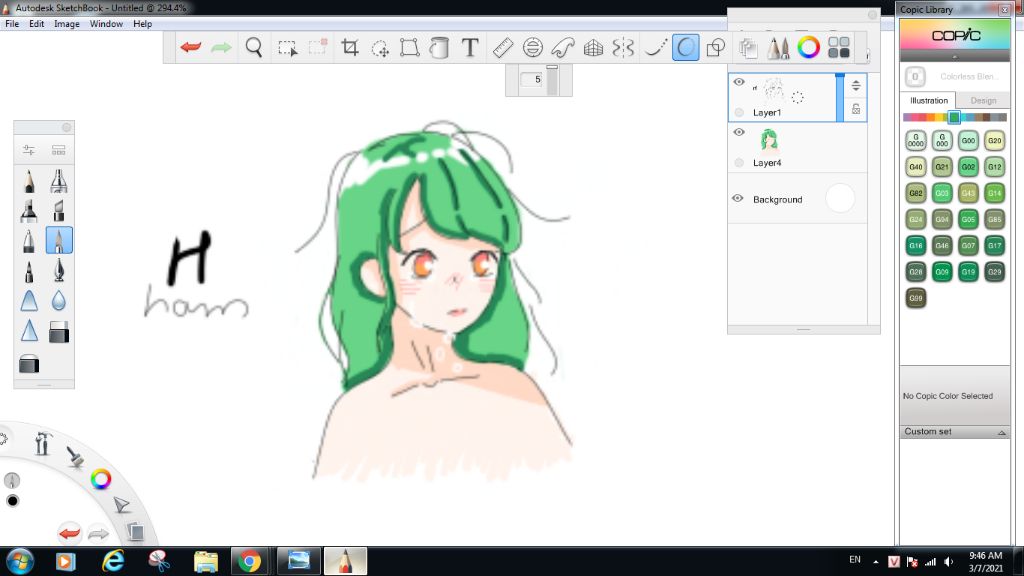Enable the French Curve guide
This screenshot has height=576, width=1024.
tap(562, 47)
